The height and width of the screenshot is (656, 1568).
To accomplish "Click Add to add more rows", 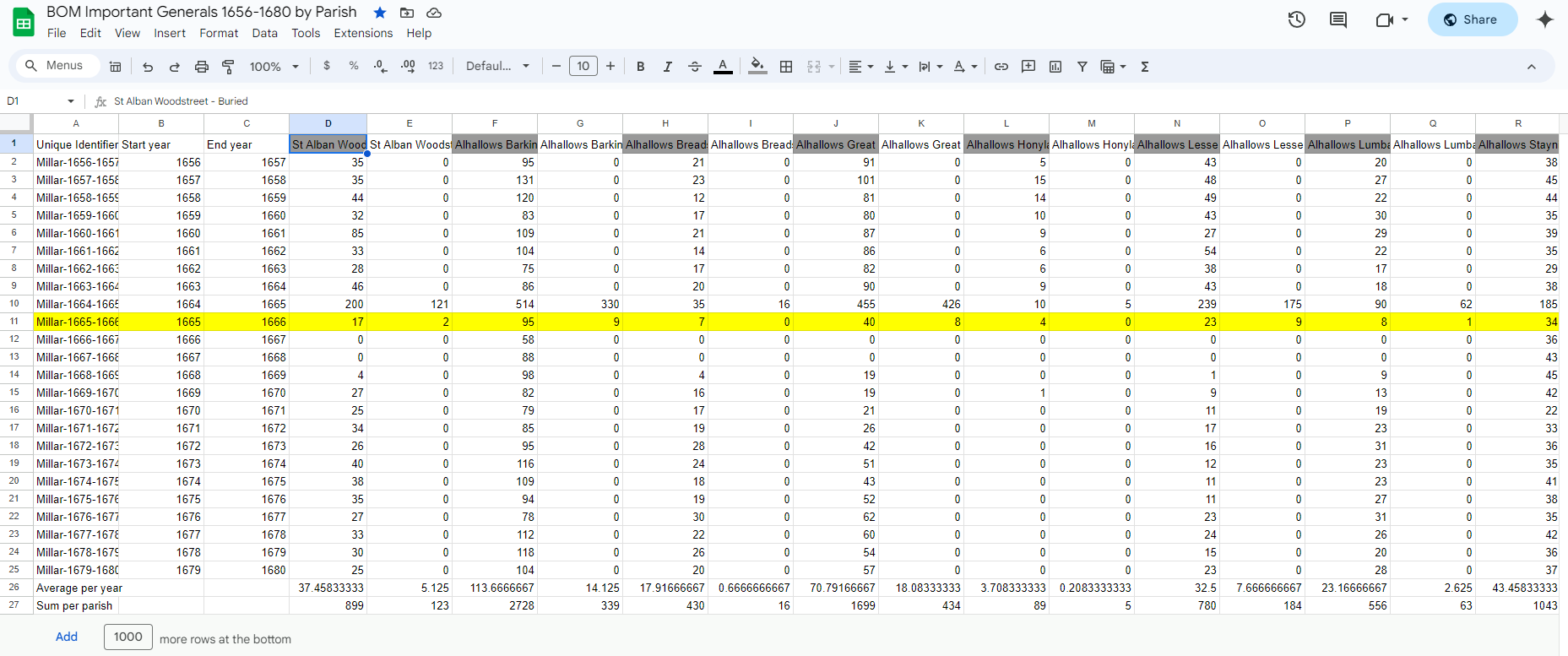I will coord(67,637).
